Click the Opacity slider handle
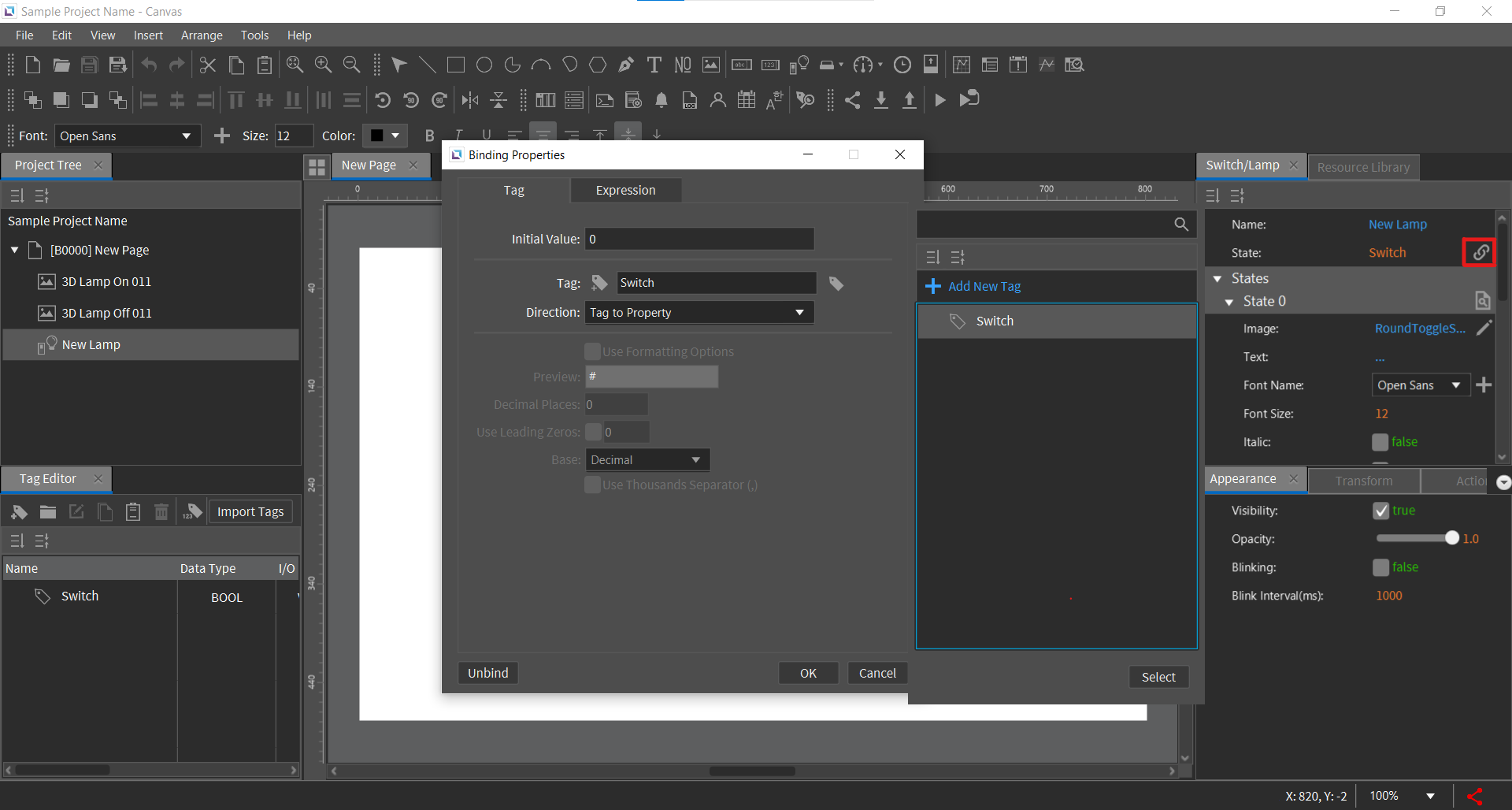Viewport: 1512px width, 810px height. click(1451, 538)
